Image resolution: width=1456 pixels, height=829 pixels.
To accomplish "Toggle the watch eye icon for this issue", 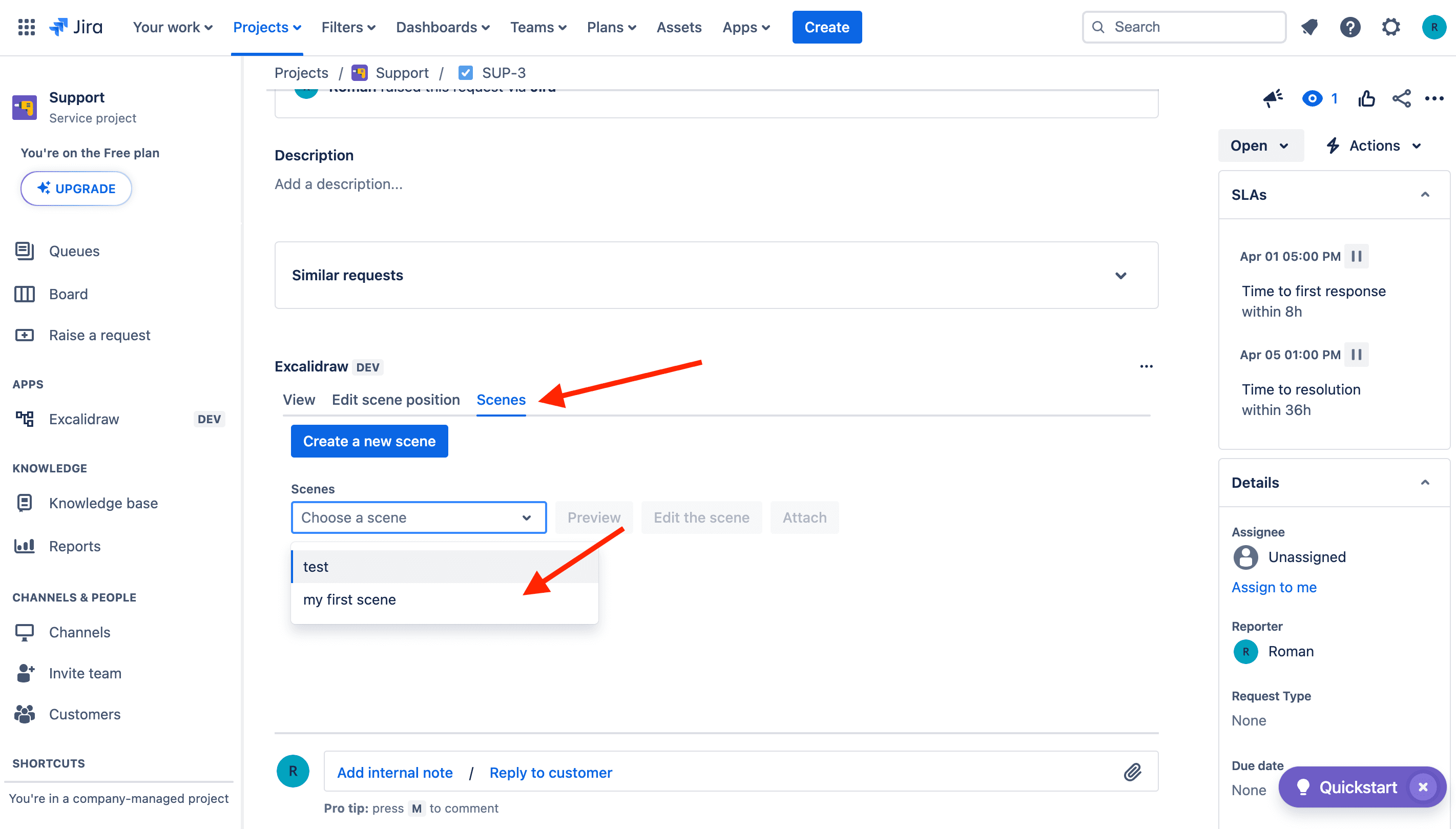I will pos(1313,98).
